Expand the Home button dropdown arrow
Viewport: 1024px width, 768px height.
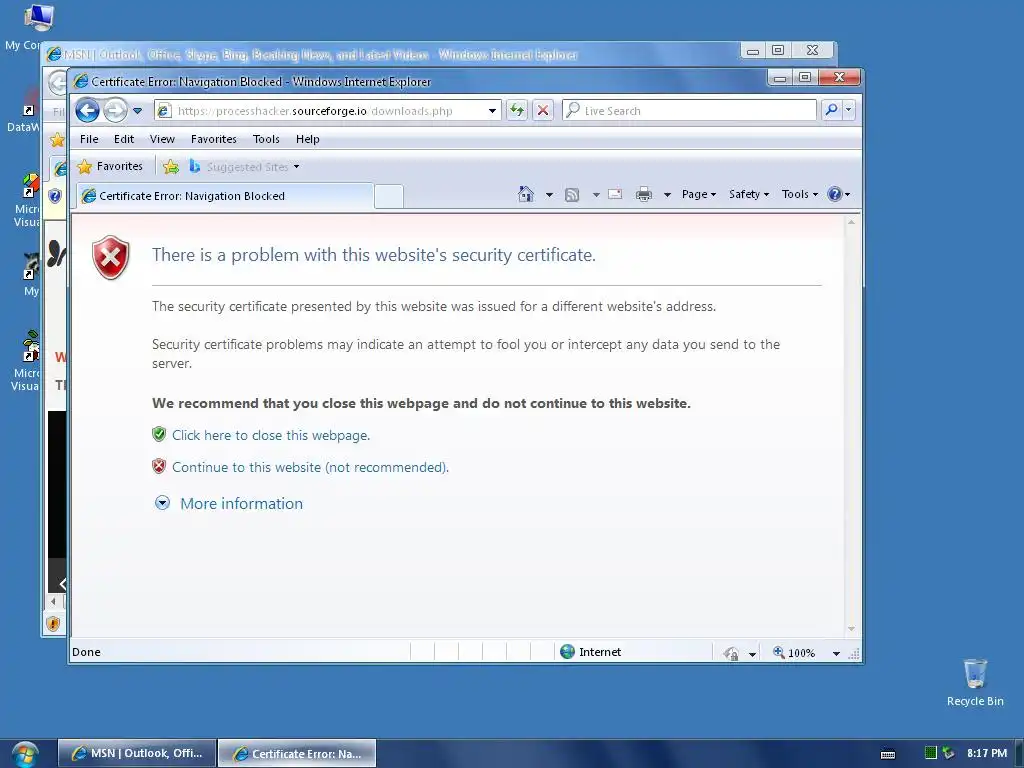549,195
